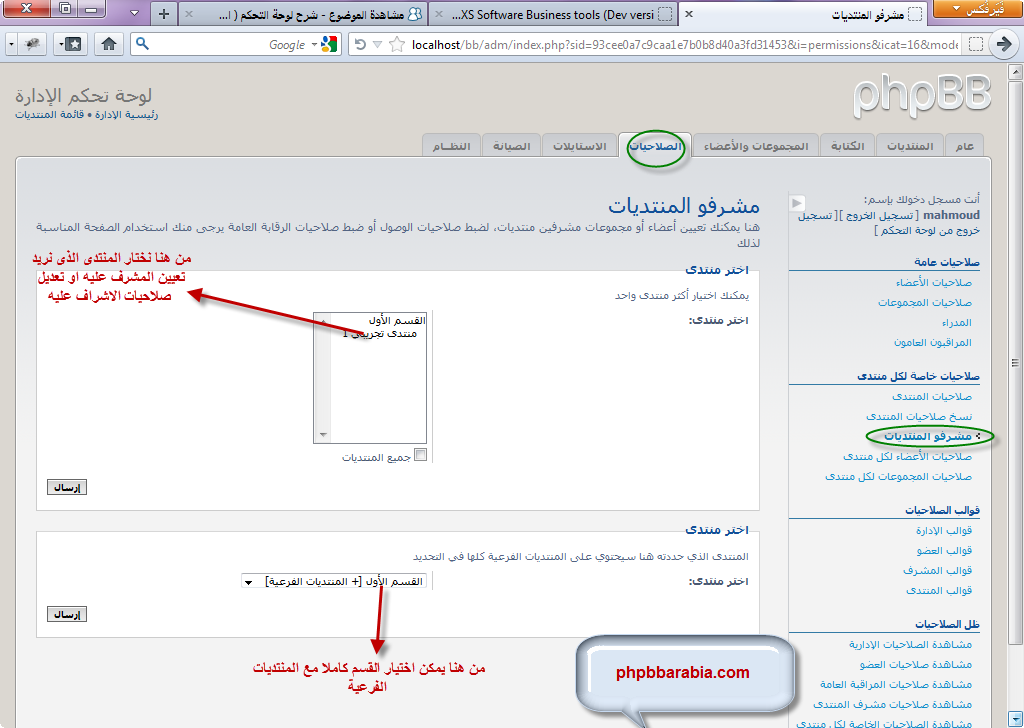Open صلاحيات المجموعات sidebar link
The image size is (1024, 728).
coord(924,303)
